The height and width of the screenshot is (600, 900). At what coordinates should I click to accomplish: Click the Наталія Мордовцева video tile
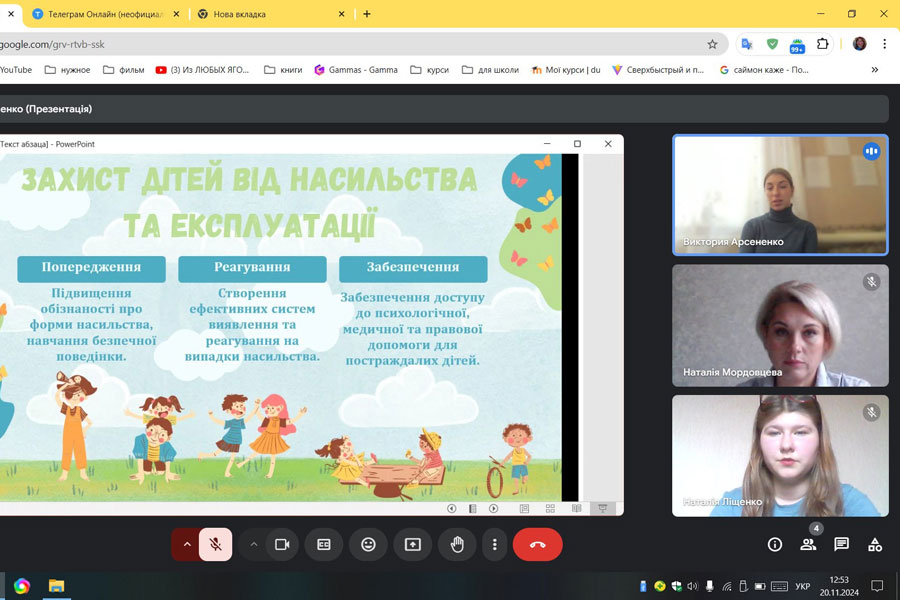(780, 325)
